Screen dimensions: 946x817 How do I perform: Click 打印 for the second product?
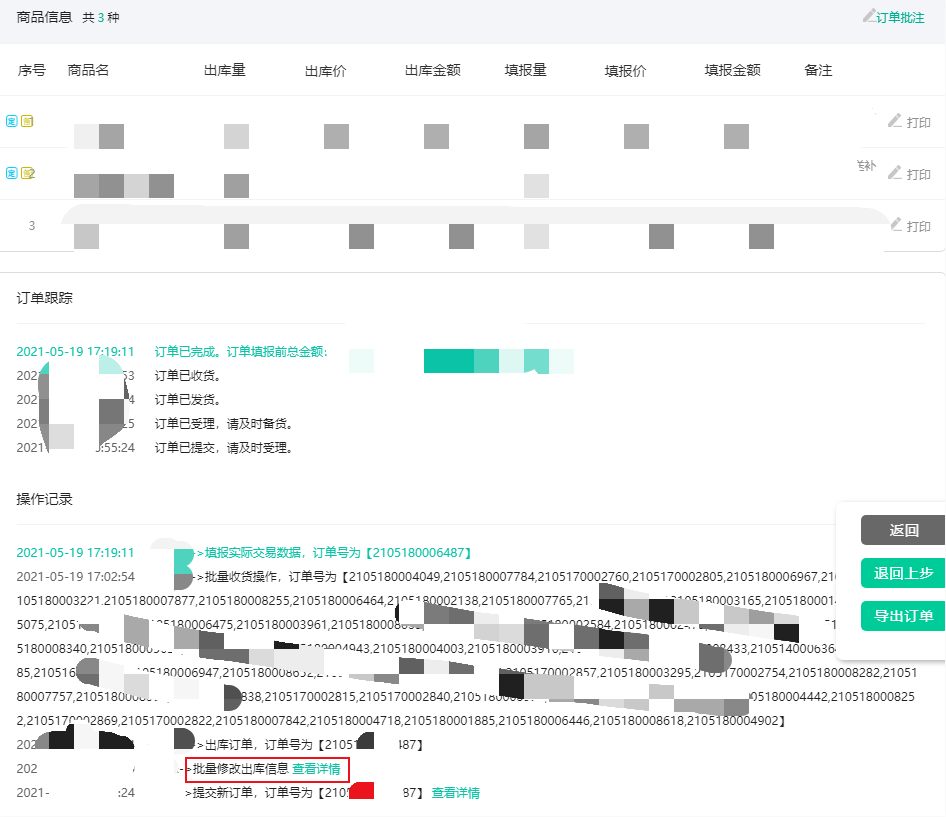pos(918,172)
